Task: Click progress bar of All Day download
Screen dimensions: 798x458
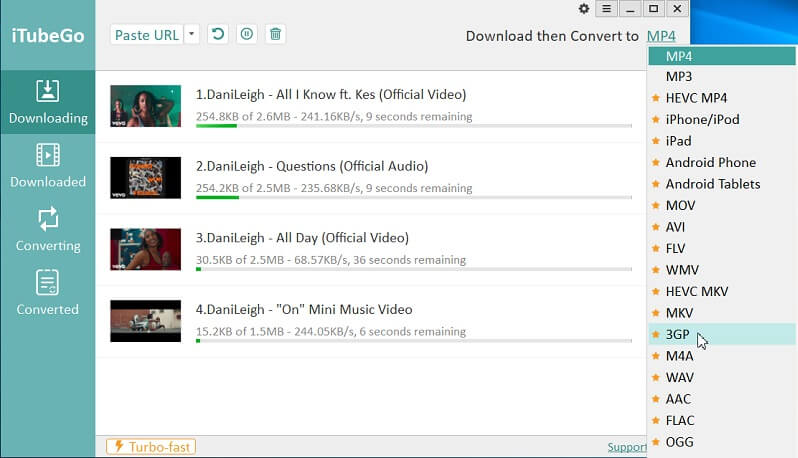Action: pos(414,269)
